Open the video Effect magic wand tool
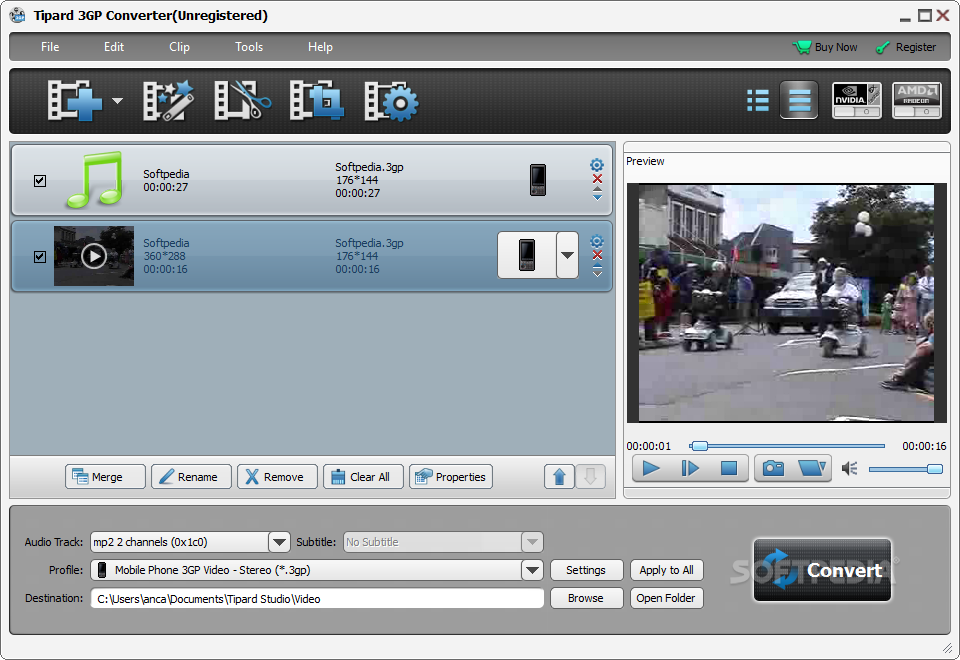The height and width of the screenshot is (660, 960). [x=168, y=101]
